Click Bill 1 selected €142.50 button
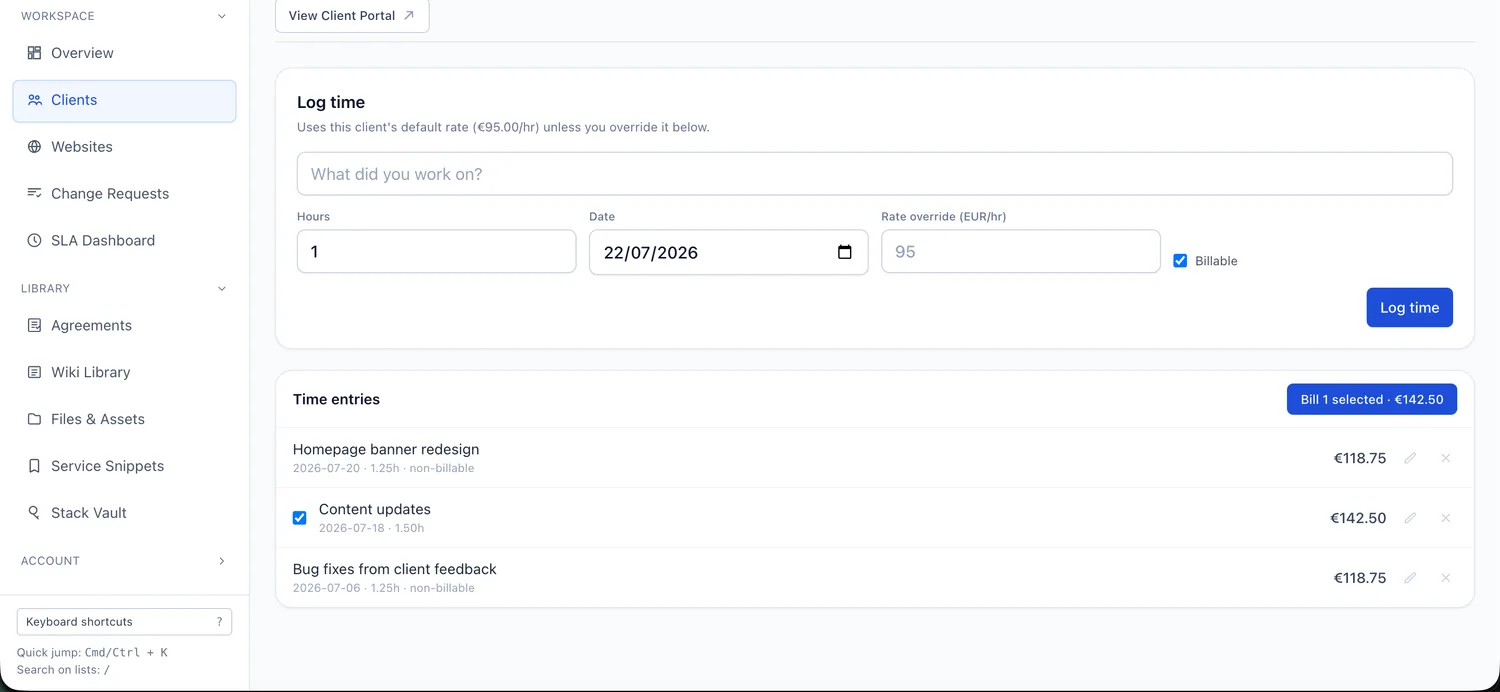 pos(1371,399)
